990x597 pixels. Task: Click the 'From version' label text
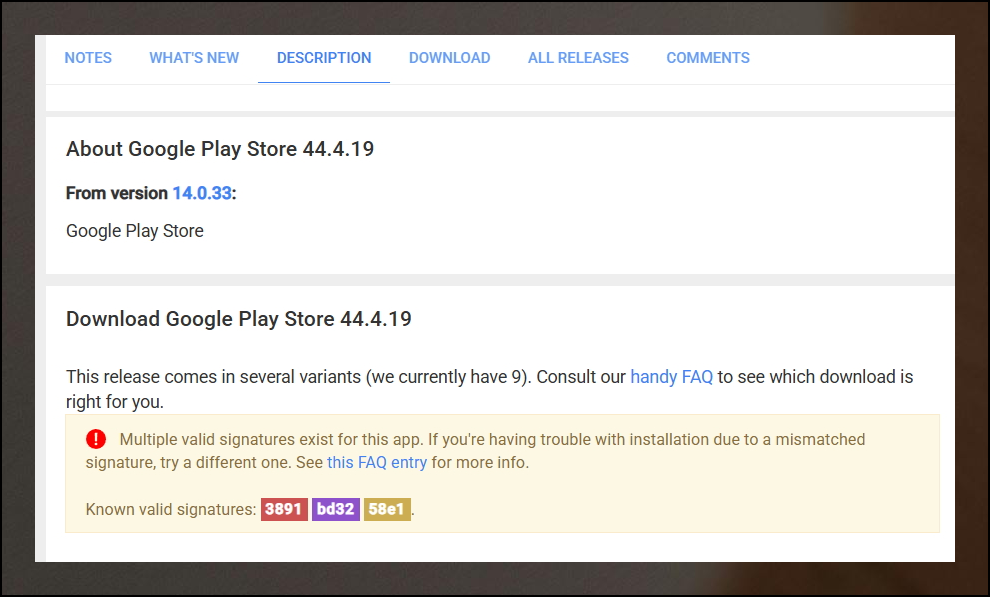117,193
